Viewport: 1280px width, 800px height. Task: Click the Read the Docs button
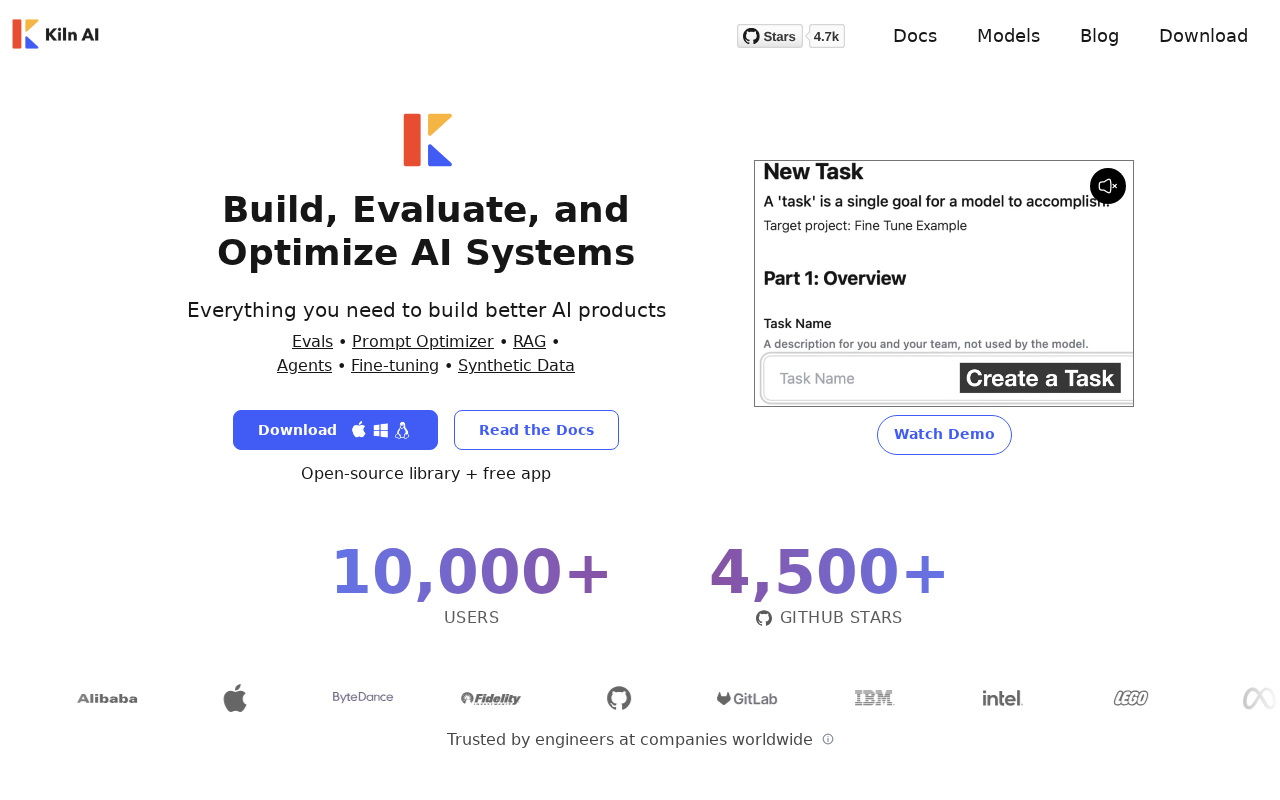[x=536, y=430]
